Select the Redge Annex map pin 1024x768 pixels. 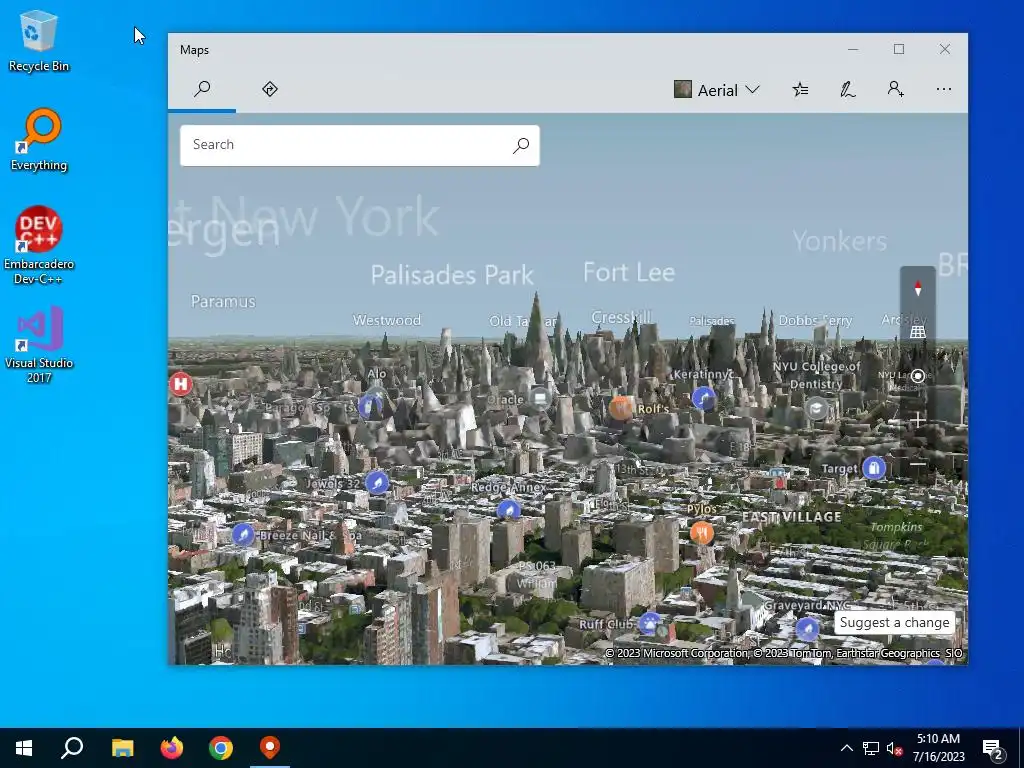508,509
